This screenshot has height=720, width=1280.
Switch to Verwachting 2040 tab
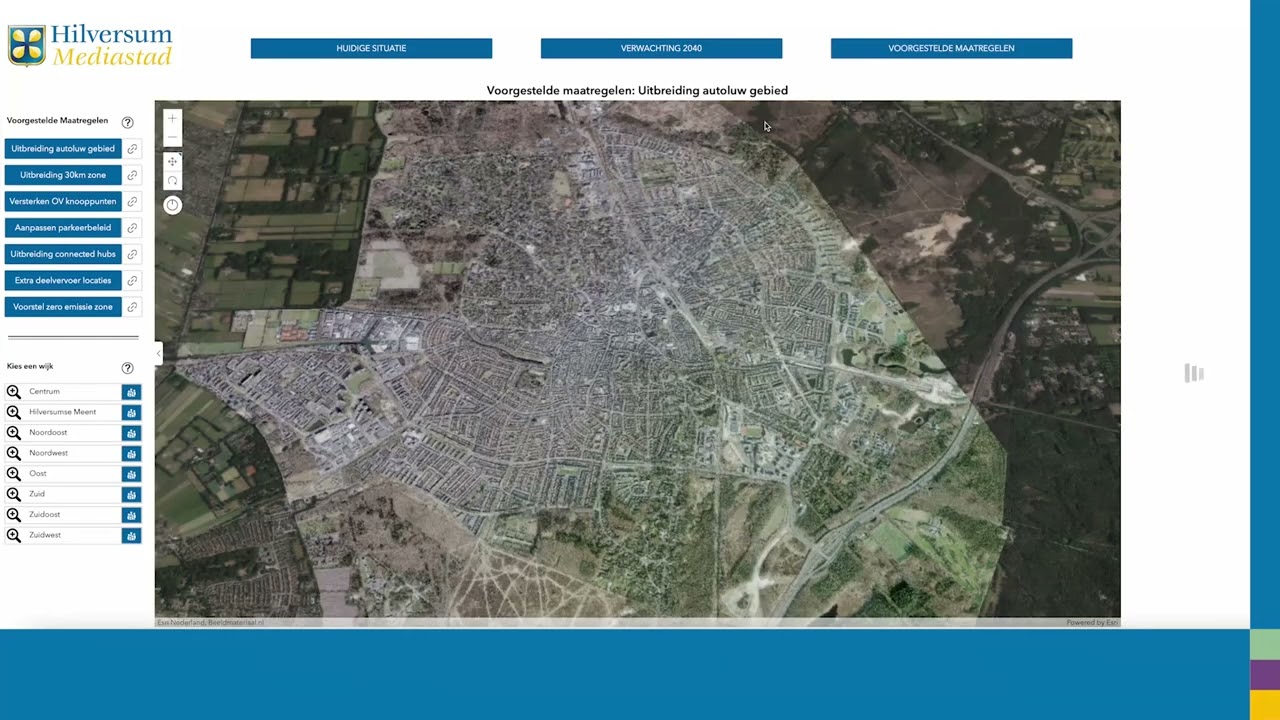(x=661, y=48)
